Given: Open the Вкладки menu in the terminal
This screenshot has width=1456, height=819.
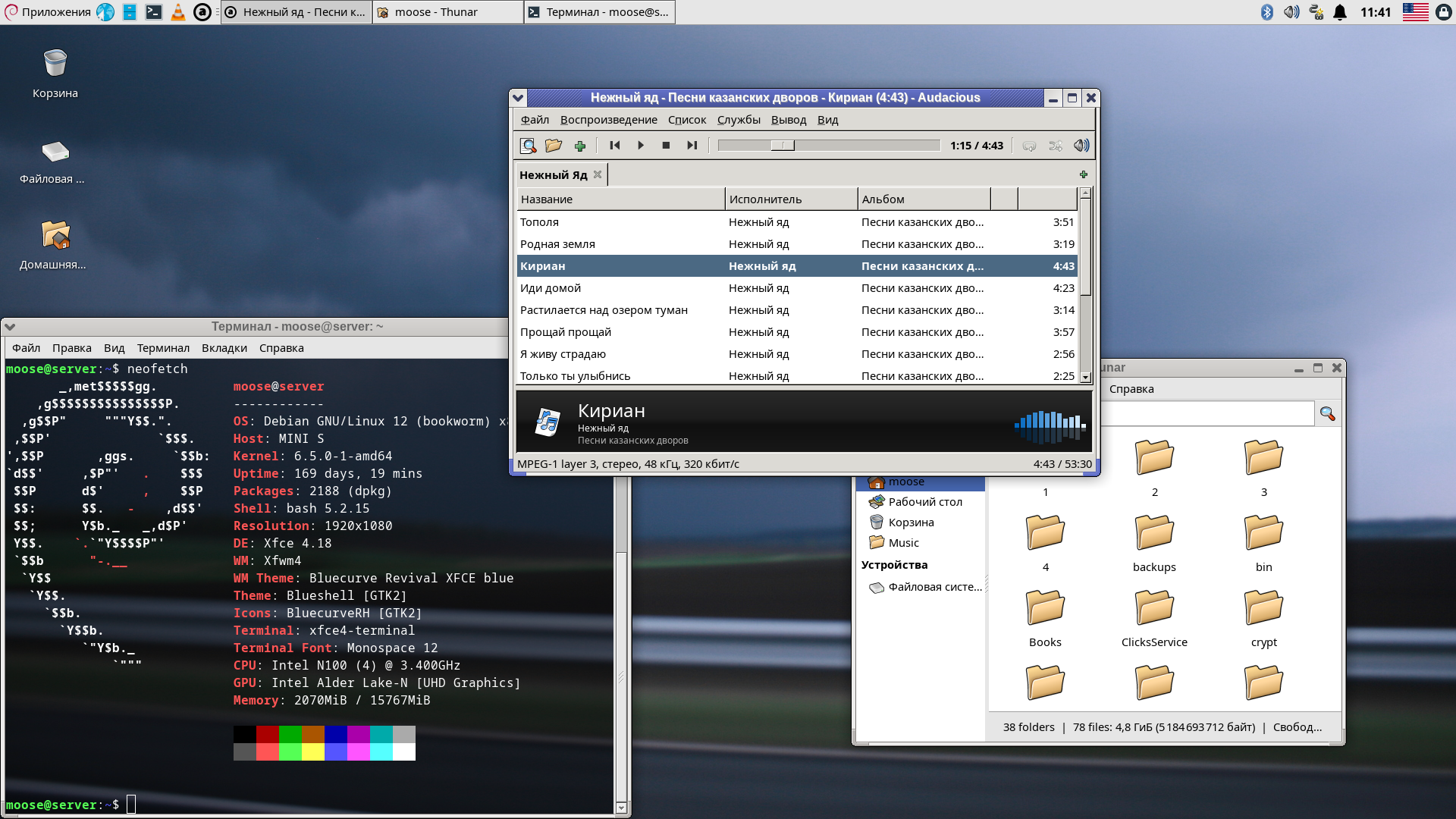Looking at the screenshot, I should (224, 348).
